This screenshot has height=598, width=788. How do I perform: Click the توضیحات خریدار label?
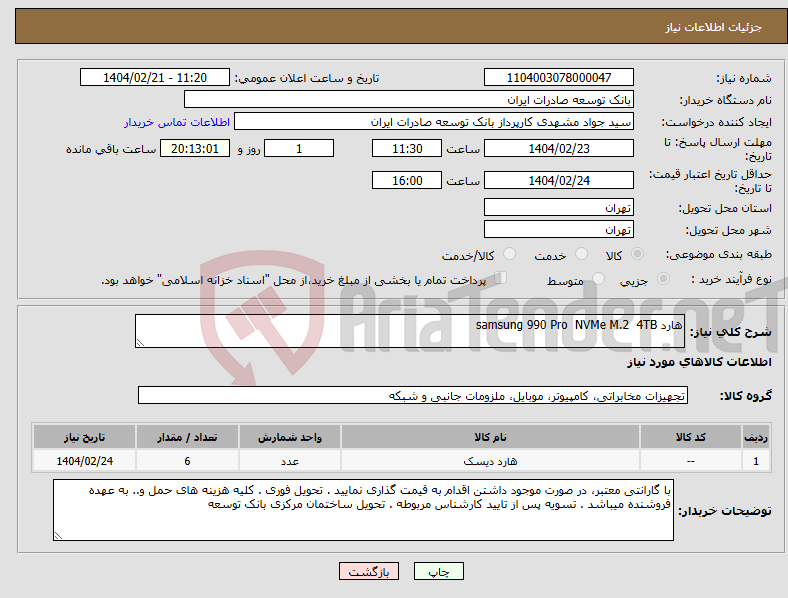pos(725,511)
